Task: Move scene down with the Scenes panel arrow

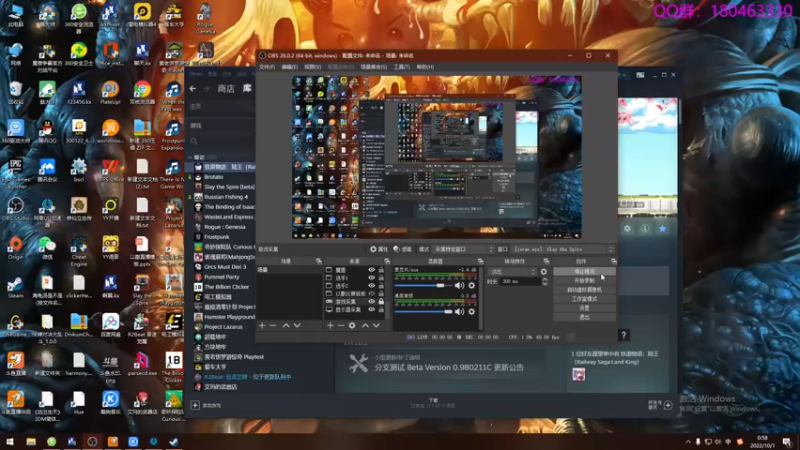Action: click(297, 326)
